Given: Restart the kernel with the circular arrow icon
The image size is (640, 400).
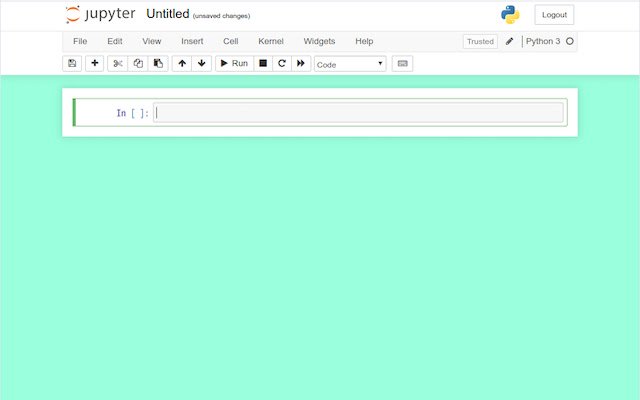Looking at the screenshot, I should [x=282, y=63].
